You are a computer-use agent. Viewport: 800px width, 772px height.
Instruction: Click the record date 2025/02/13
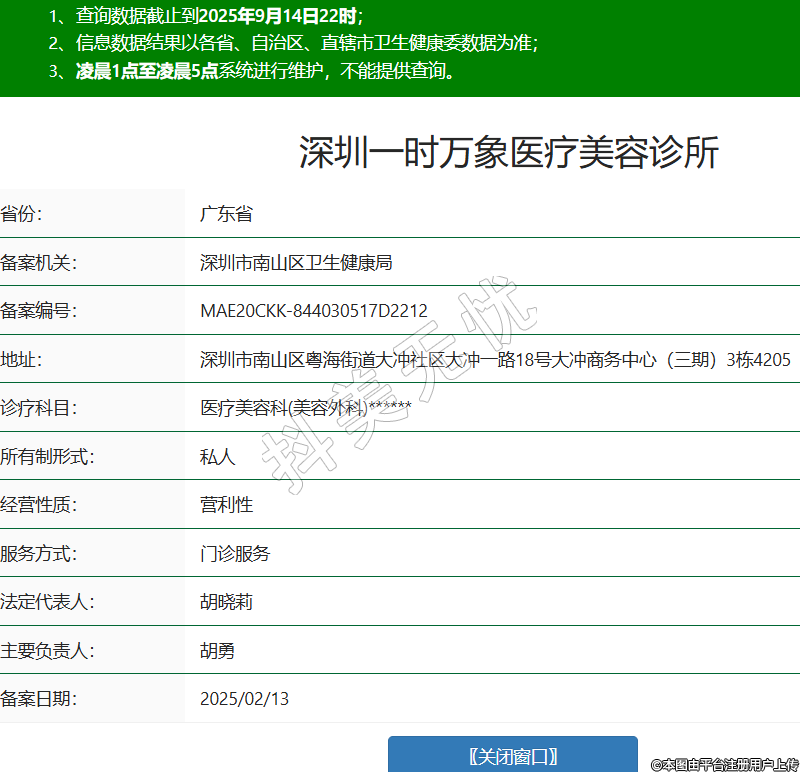[245, 699]
